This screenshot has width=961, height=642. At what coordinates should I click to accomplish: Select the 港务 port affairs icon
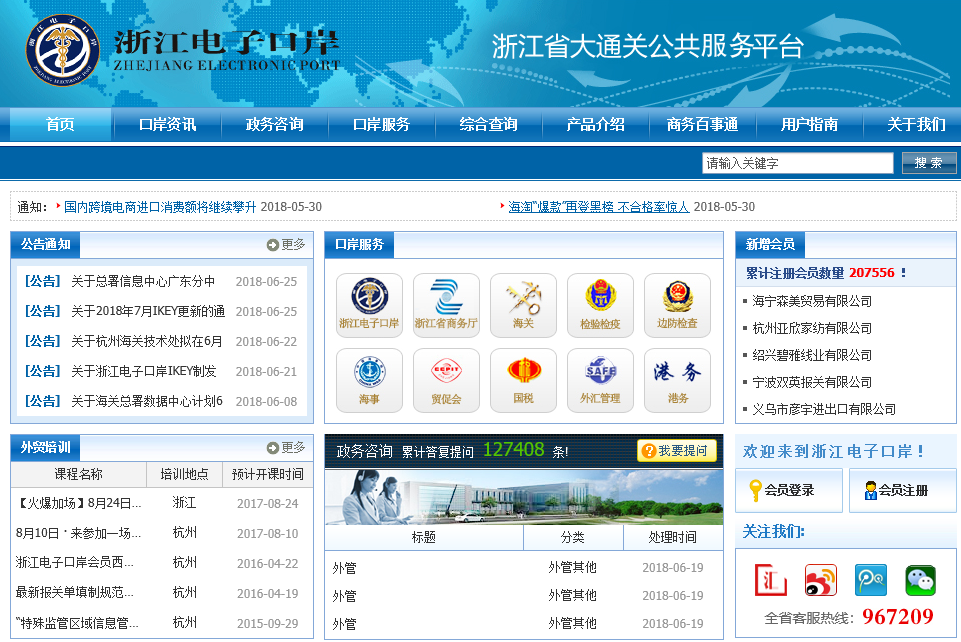coord(677,380)
